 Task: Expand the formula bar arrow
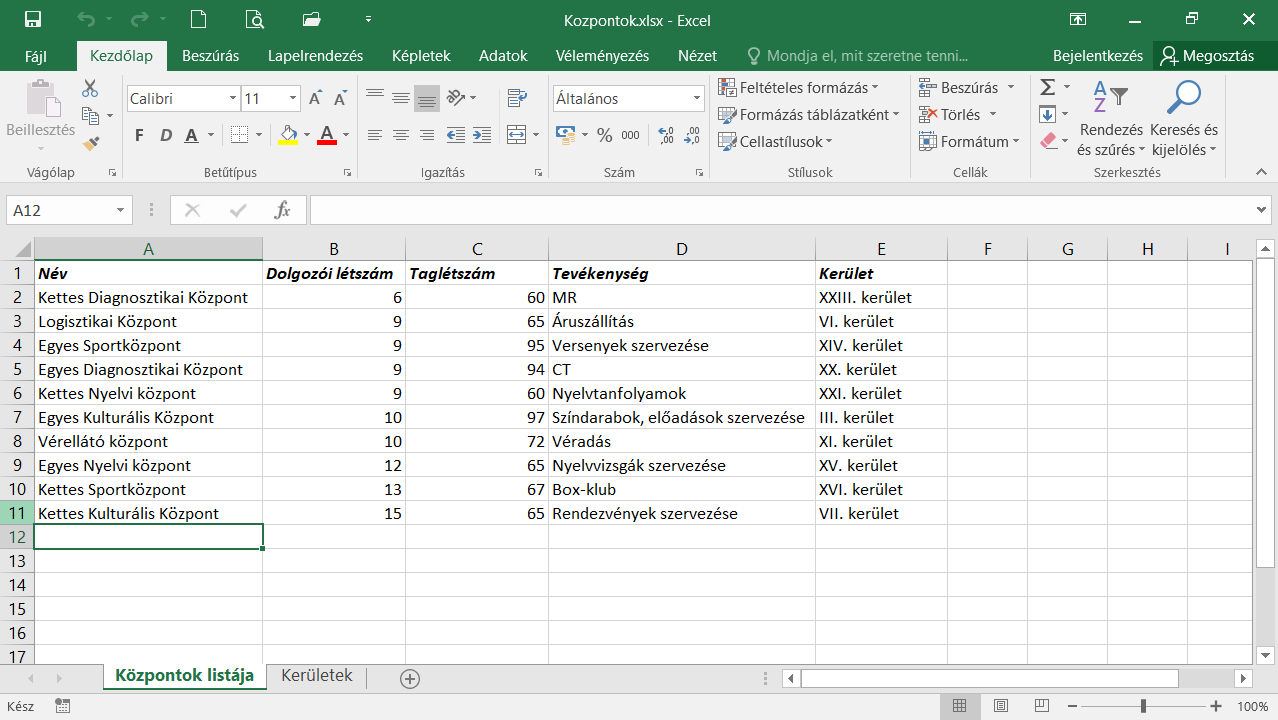1261,210
